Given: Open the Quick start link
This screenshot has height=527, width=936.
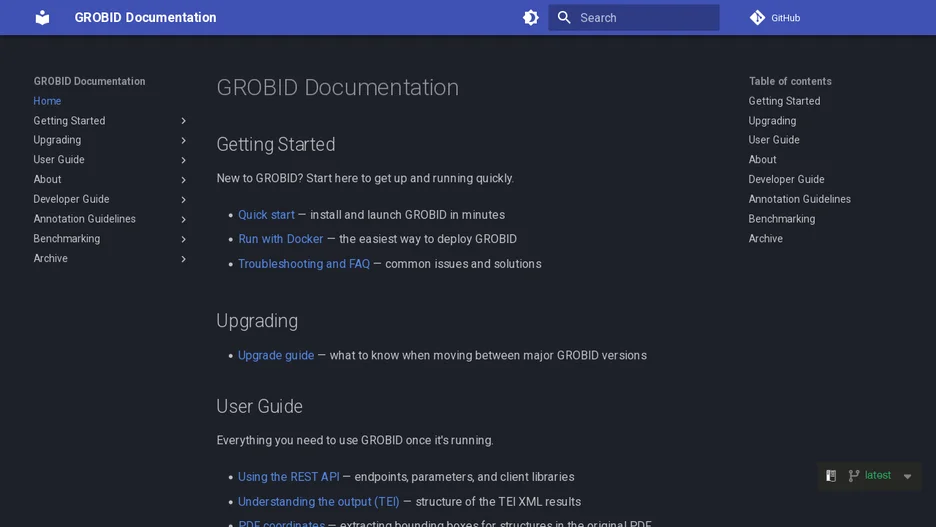Looking at the screenshot, I should [x=266, y=215].
